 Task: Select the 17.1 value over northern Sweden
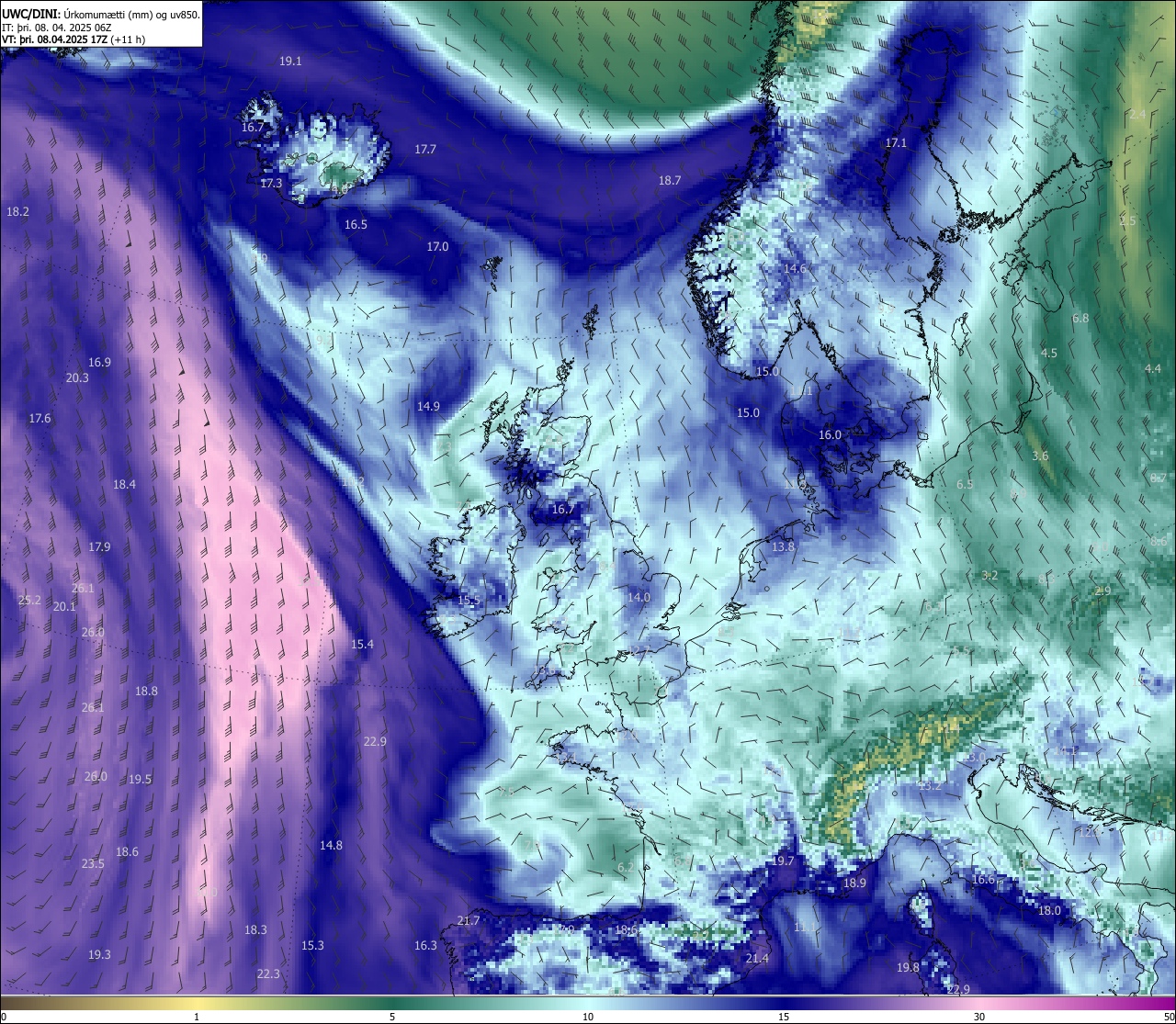[896, 143]
